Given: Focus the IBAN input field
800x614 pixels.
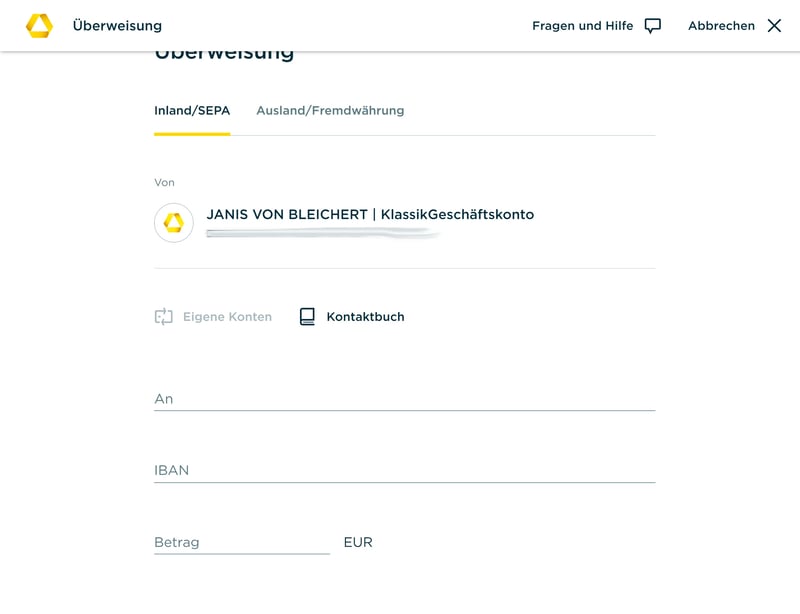Looking at the screenshot, I should (404, 470).
